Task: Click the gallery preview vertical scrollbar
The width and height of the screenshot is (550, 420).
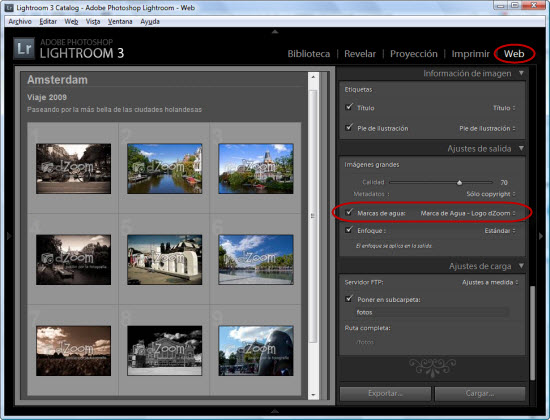Action: click(x=313, y=215)
